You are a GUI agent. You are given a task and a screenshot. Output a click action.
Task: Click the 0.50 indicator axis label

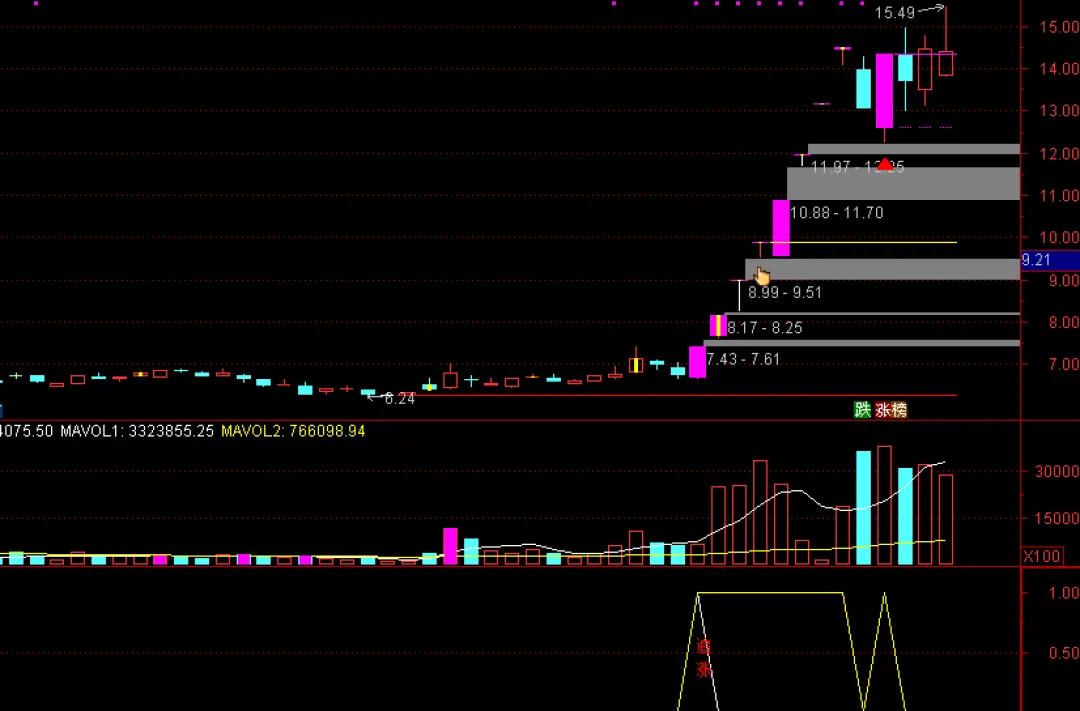(1065, 652)
